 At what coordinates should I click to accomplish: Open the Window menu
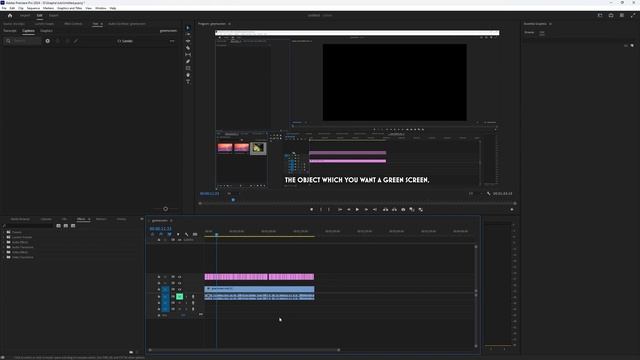point(100,8)
